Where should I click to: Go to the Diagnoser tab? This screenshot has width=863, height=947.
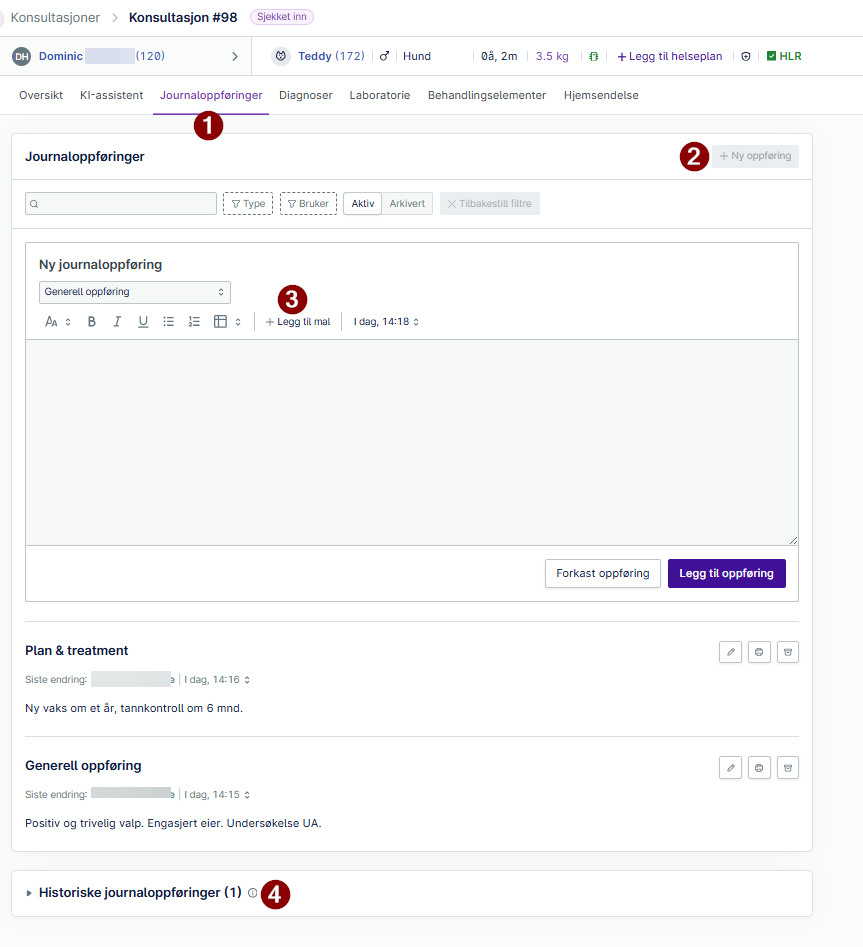coord(306,95)
